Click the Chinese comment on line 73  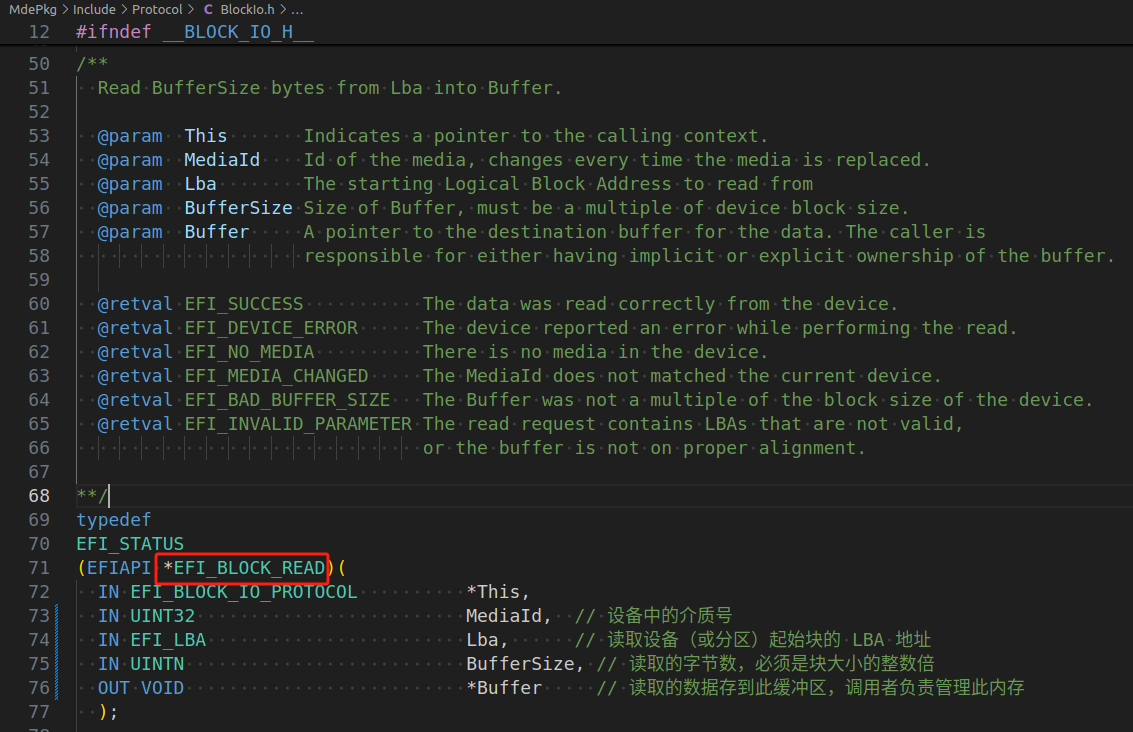[654, 616]
